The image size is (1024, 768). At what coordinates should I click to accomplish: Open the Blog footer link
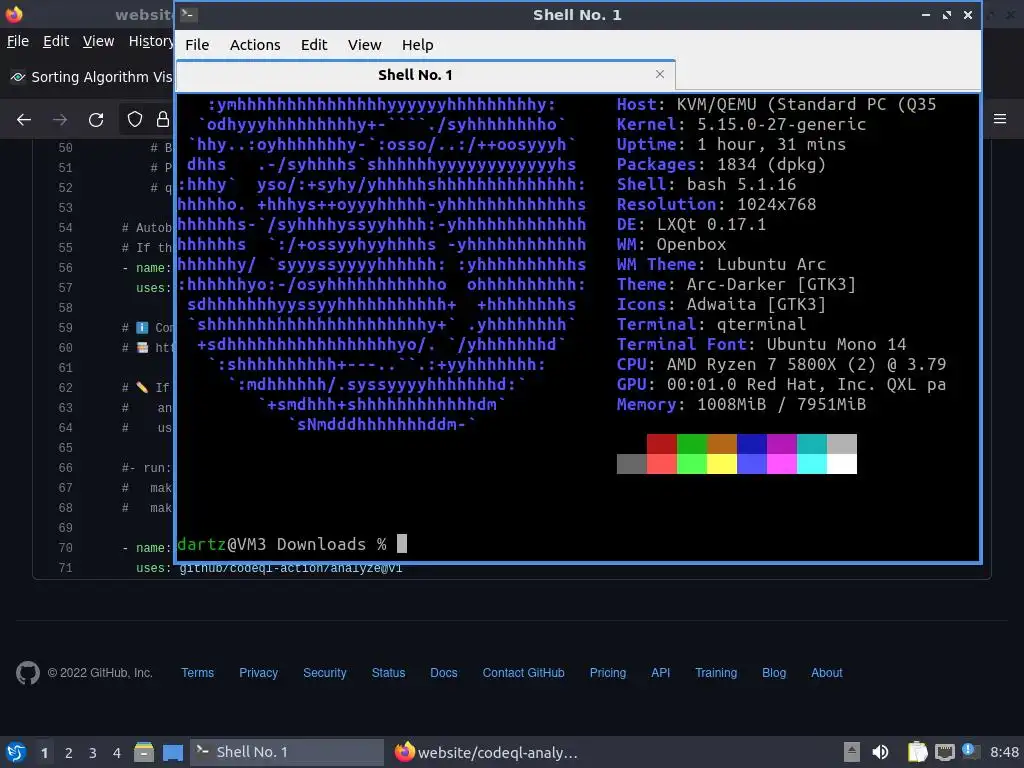[x=774, y=673]
